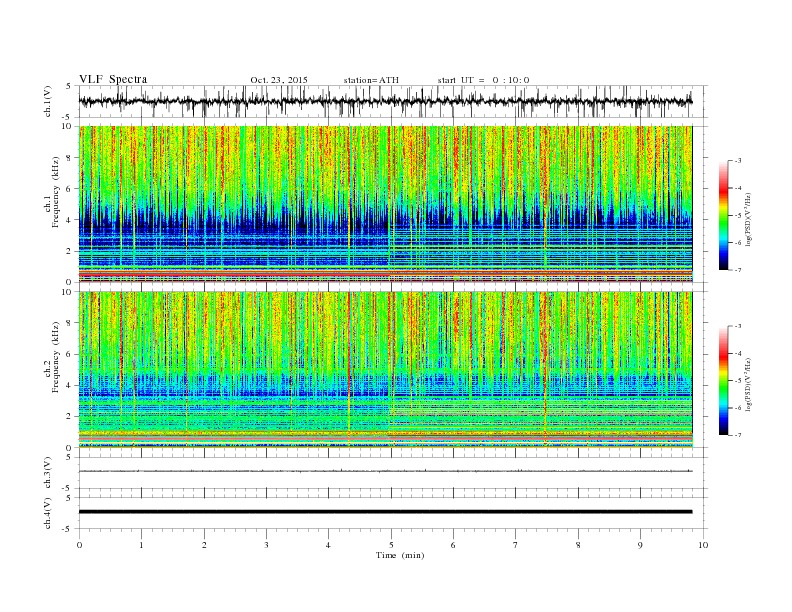
Task: Click the ch.1 spectrogram color bar
Action: 723,215
